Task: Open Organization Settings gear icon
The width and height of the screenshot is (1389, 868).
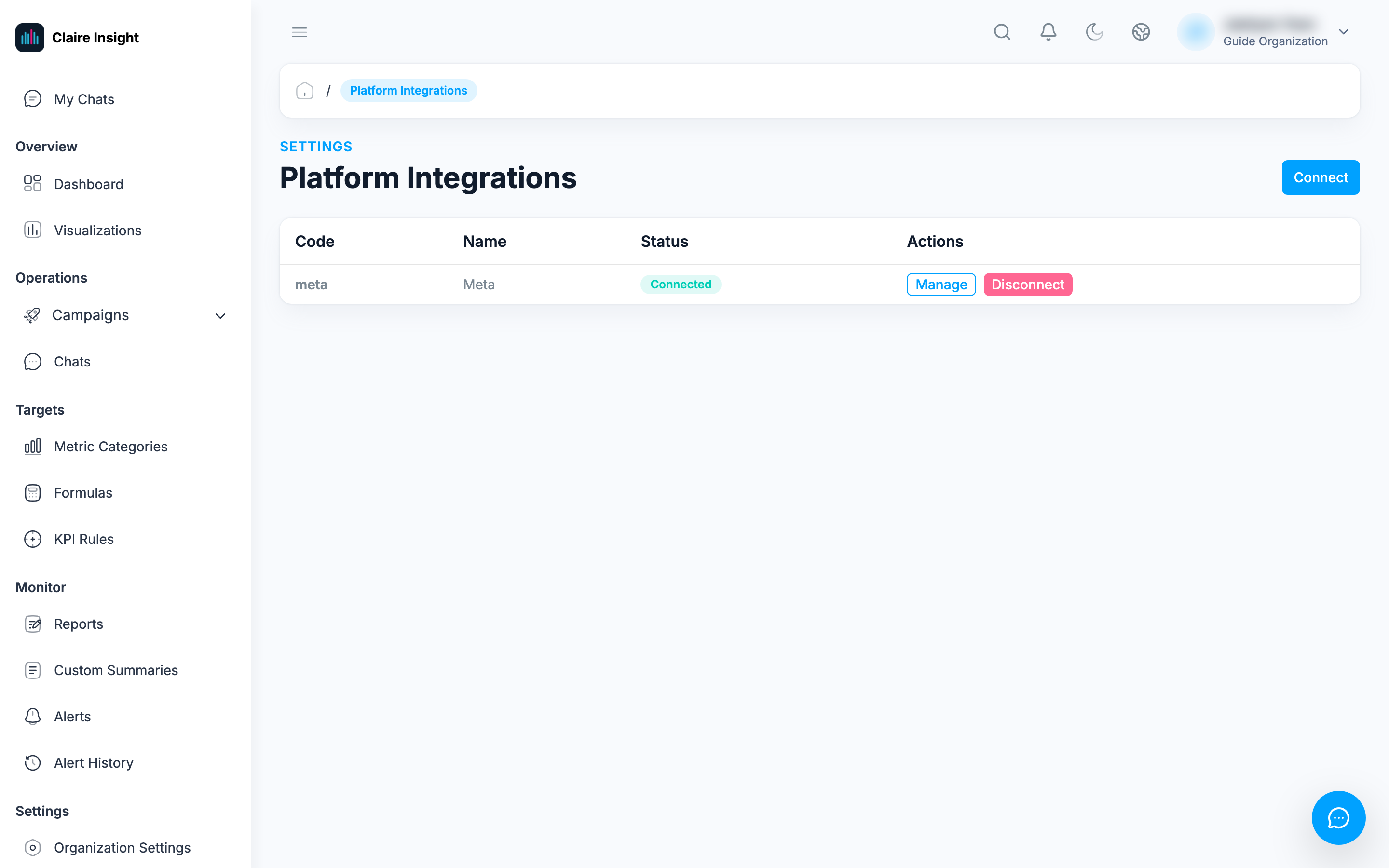Action: pyautogui.click(x=33, y=847)
